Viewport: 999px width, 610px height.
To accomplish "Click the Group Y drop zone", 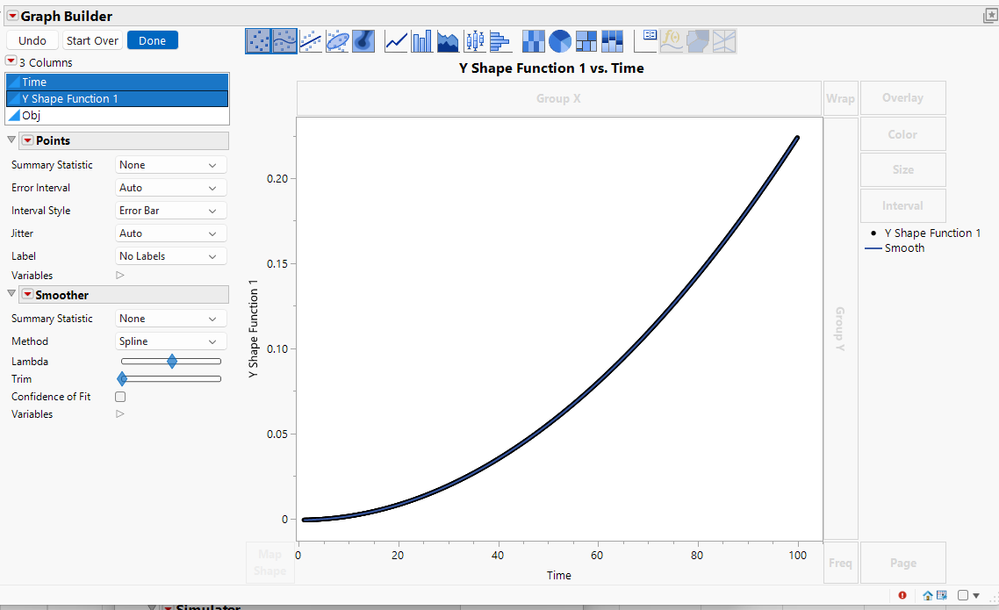I will (x=840, y=329).
